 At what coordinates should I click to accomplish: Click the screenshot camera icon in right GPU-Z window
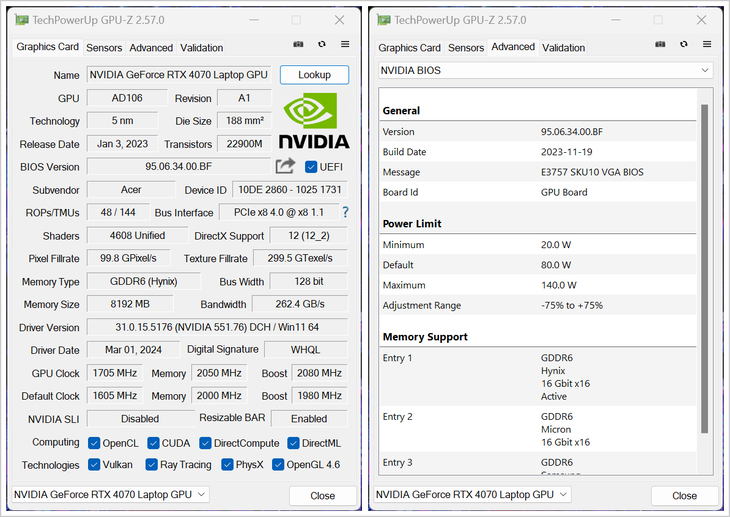coord(660,44)
